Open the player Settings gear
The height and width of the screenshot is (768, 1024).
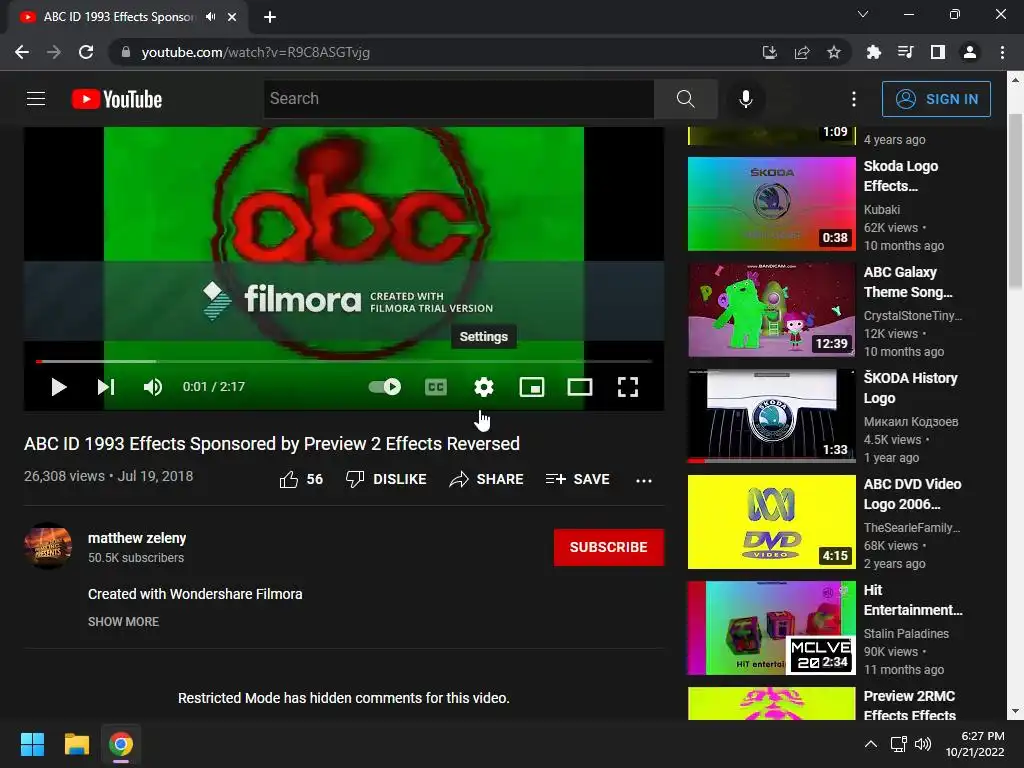[484, 387]
